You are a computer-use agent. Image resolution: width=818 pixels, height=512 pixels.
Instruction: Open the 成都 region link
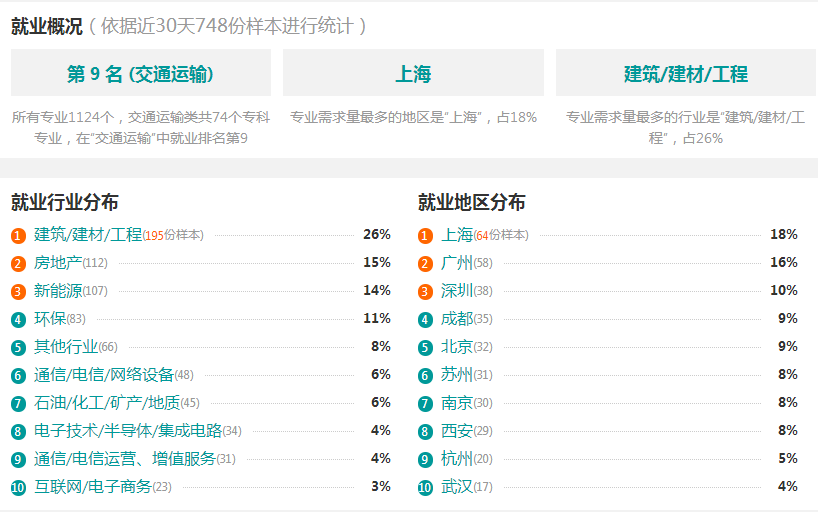coord(457,319)
